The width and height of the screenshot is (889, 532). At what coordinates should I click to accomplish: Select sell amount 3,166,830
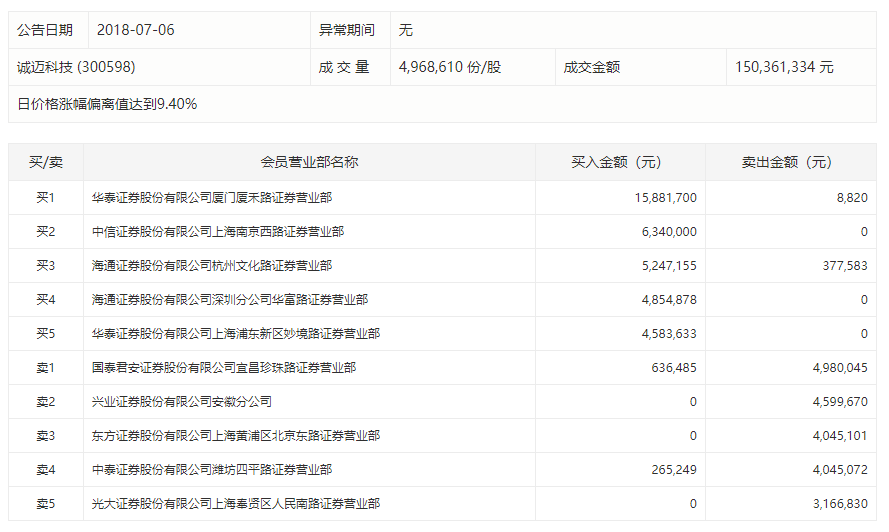point(840,504)
